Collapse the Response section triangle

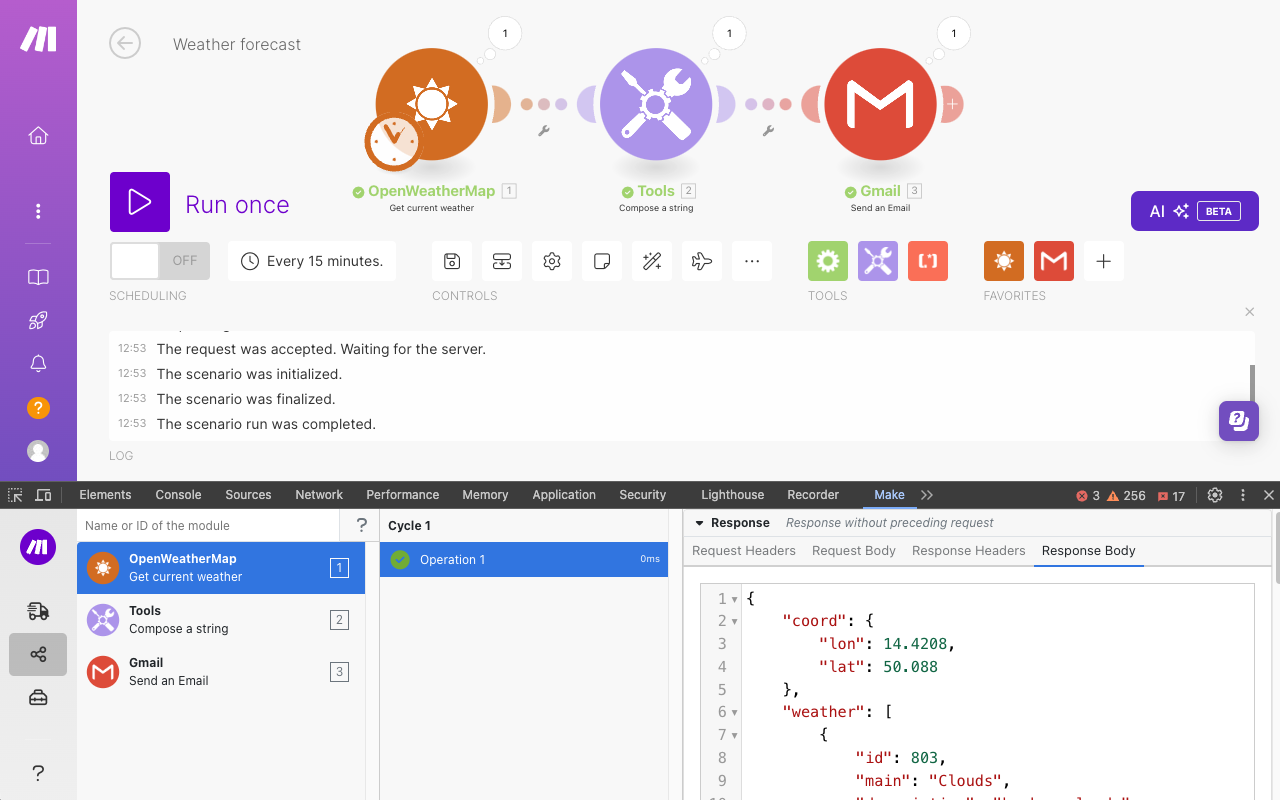tap(698, 523)
